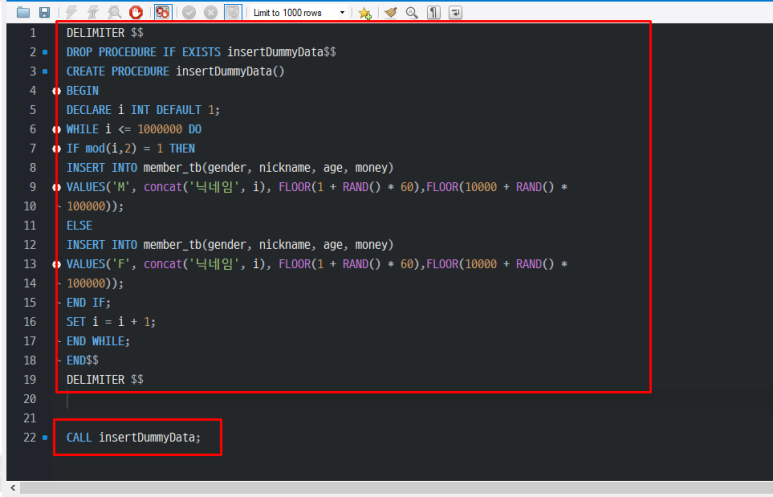Save the script with the floppy disk icon

(x=44, y=12)
